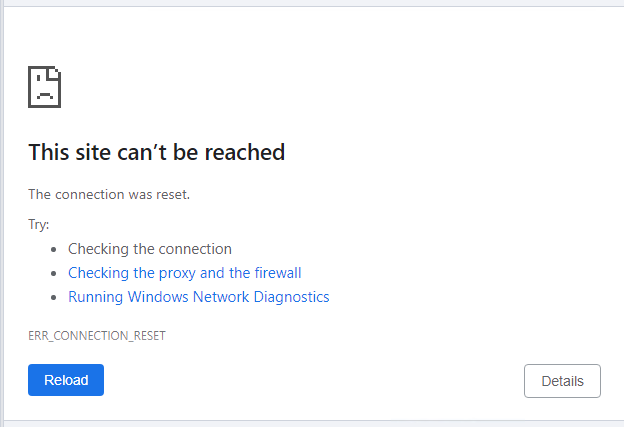Click the 'This site can't be reached' heading
Viewport: 624px width, 427px height.
pos(157,152)
